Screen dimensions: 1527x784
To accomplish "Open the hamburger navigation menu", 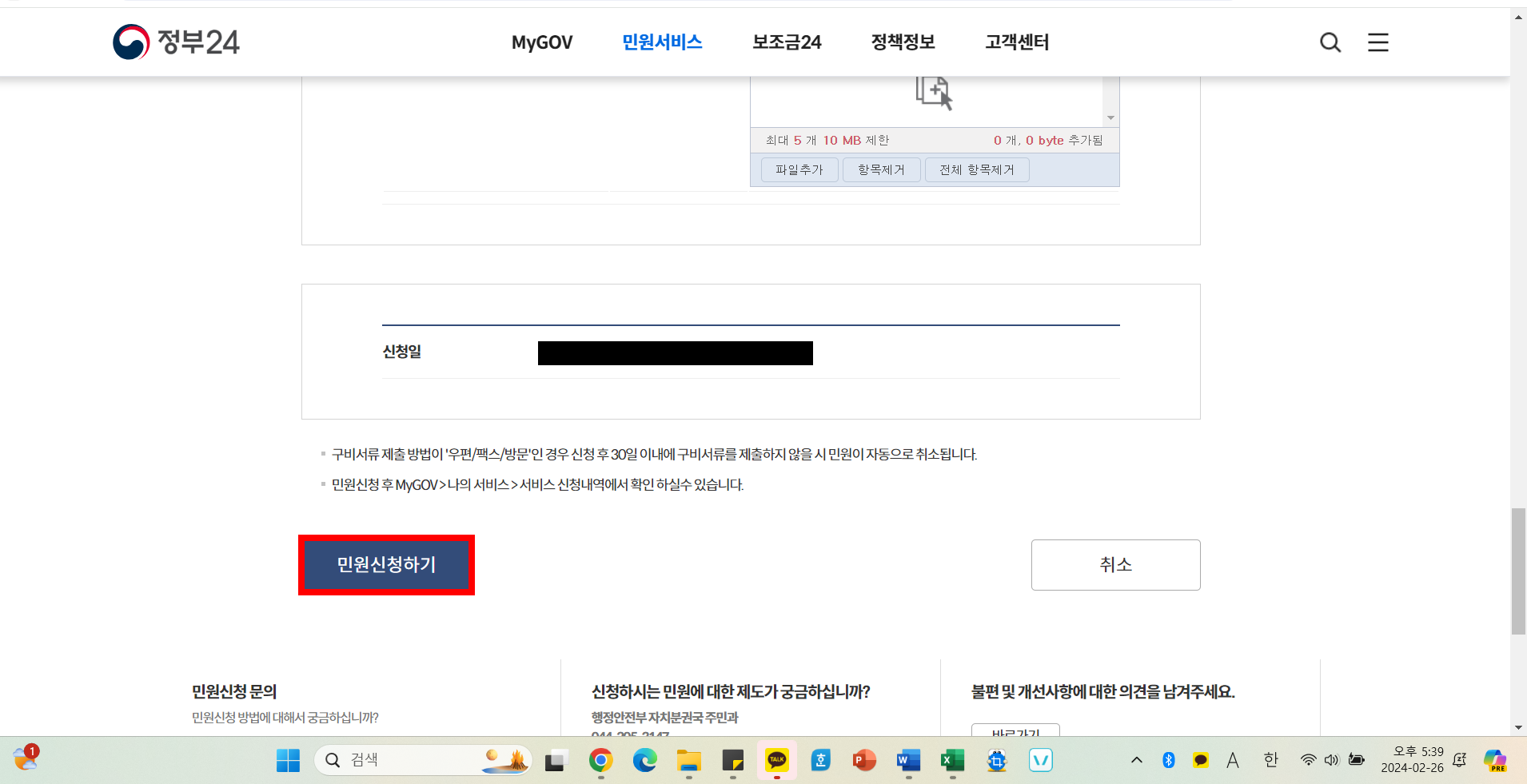I will coord(1377,42).
